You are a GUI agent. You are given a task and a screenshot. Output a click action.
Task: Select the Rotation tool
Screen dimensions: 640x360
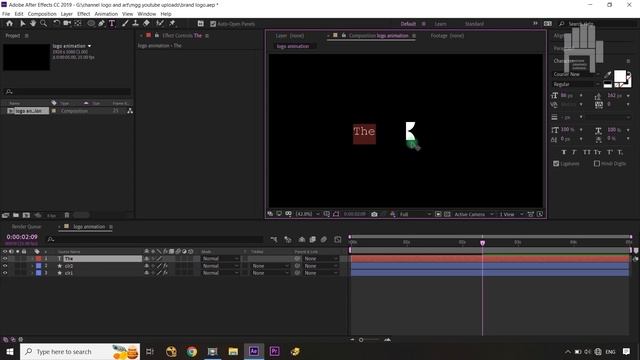[56, 24]
